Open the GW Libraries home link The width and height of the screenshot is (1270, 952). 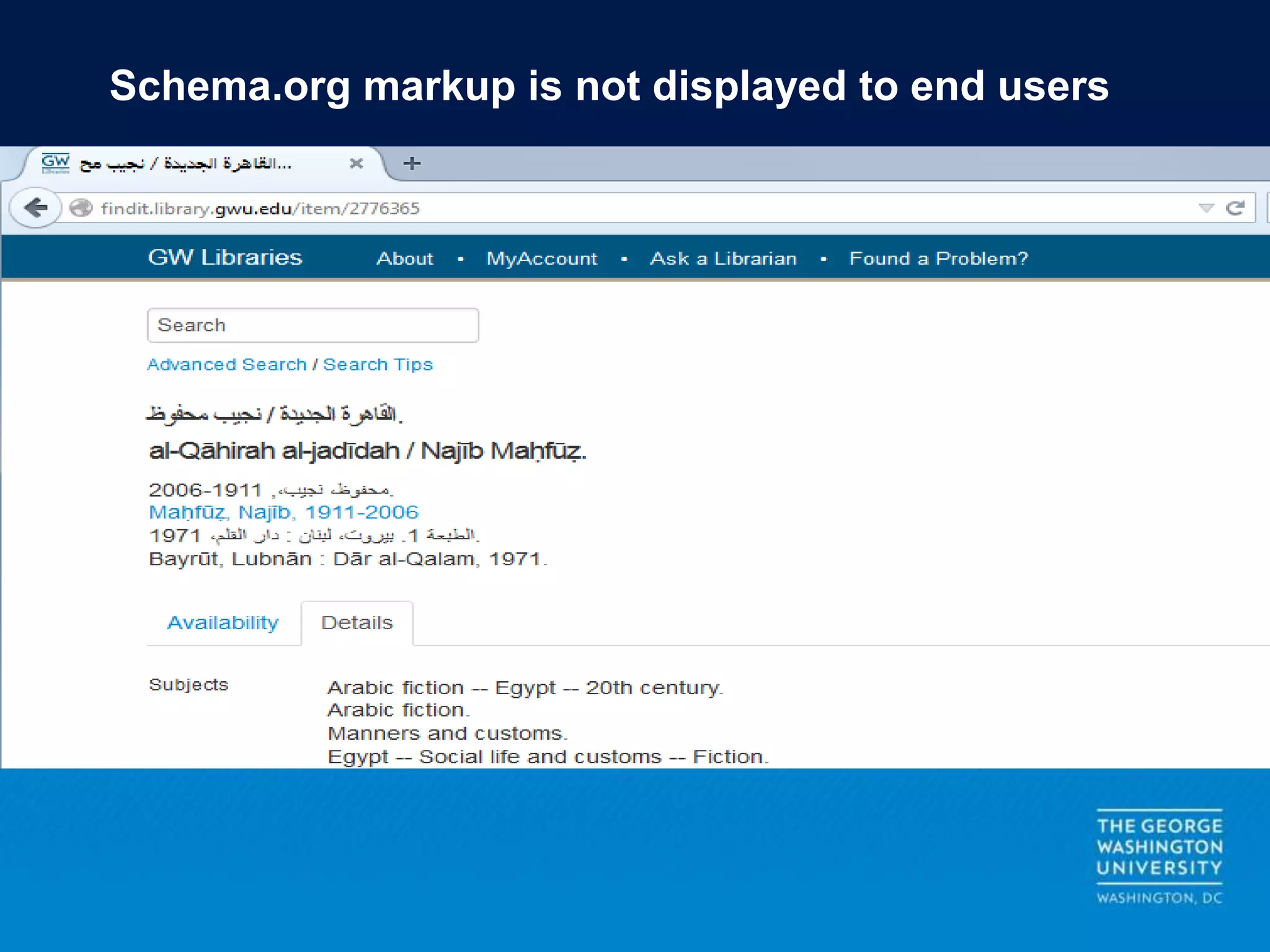click(x=225, y=257)
